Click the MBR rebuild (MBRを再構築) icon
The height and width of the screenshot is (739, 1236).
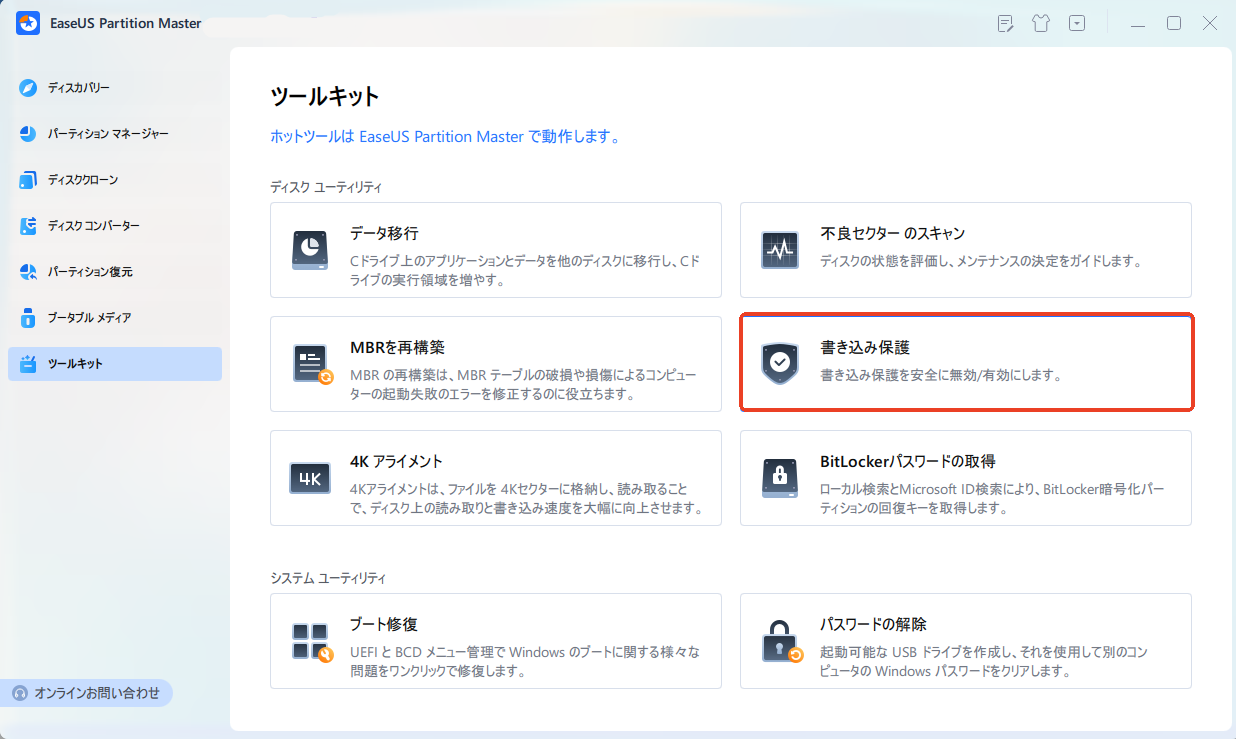311,364
